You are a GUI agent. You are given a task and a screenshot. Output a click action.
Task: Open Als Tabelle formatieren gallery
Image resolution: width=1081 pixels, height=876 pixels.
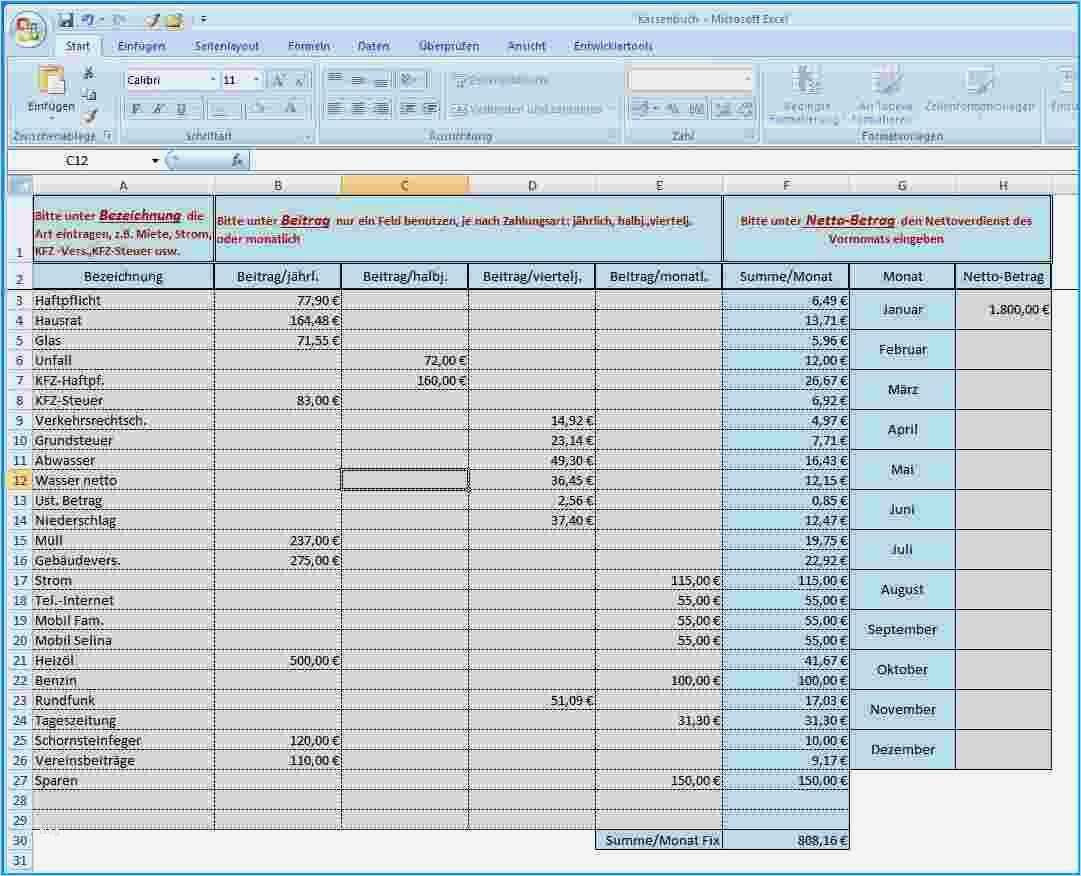[885, 96]
